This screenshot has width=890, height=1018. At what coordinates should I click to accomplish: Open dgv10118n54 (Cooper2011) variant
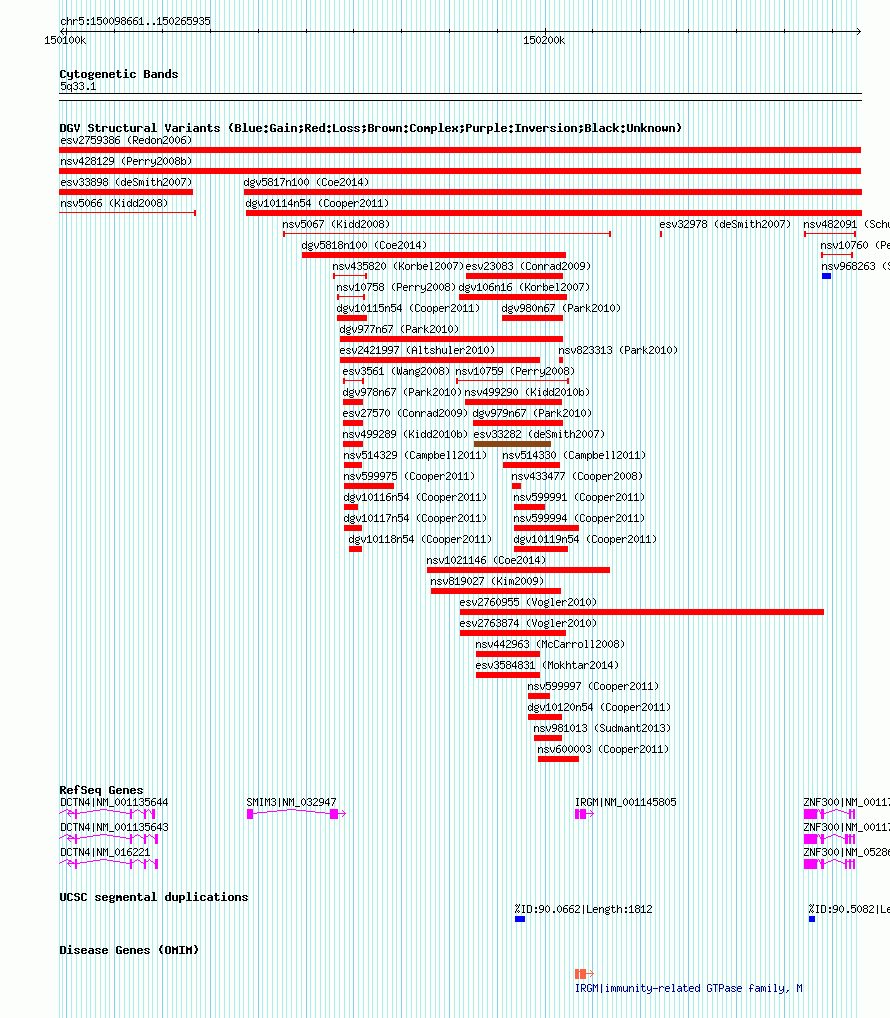420,539
